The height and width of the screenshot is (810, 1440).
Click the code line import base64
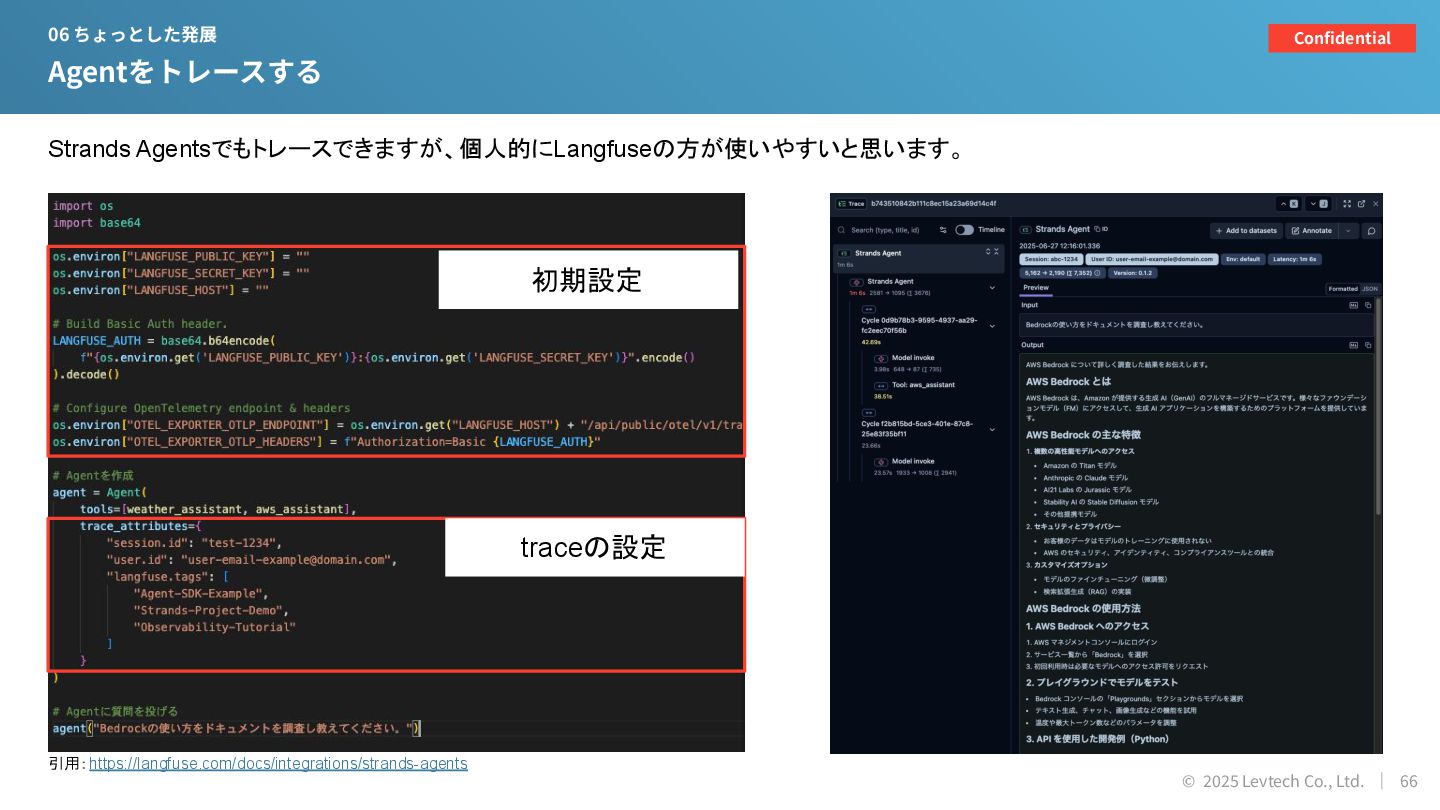click(97, 223)
